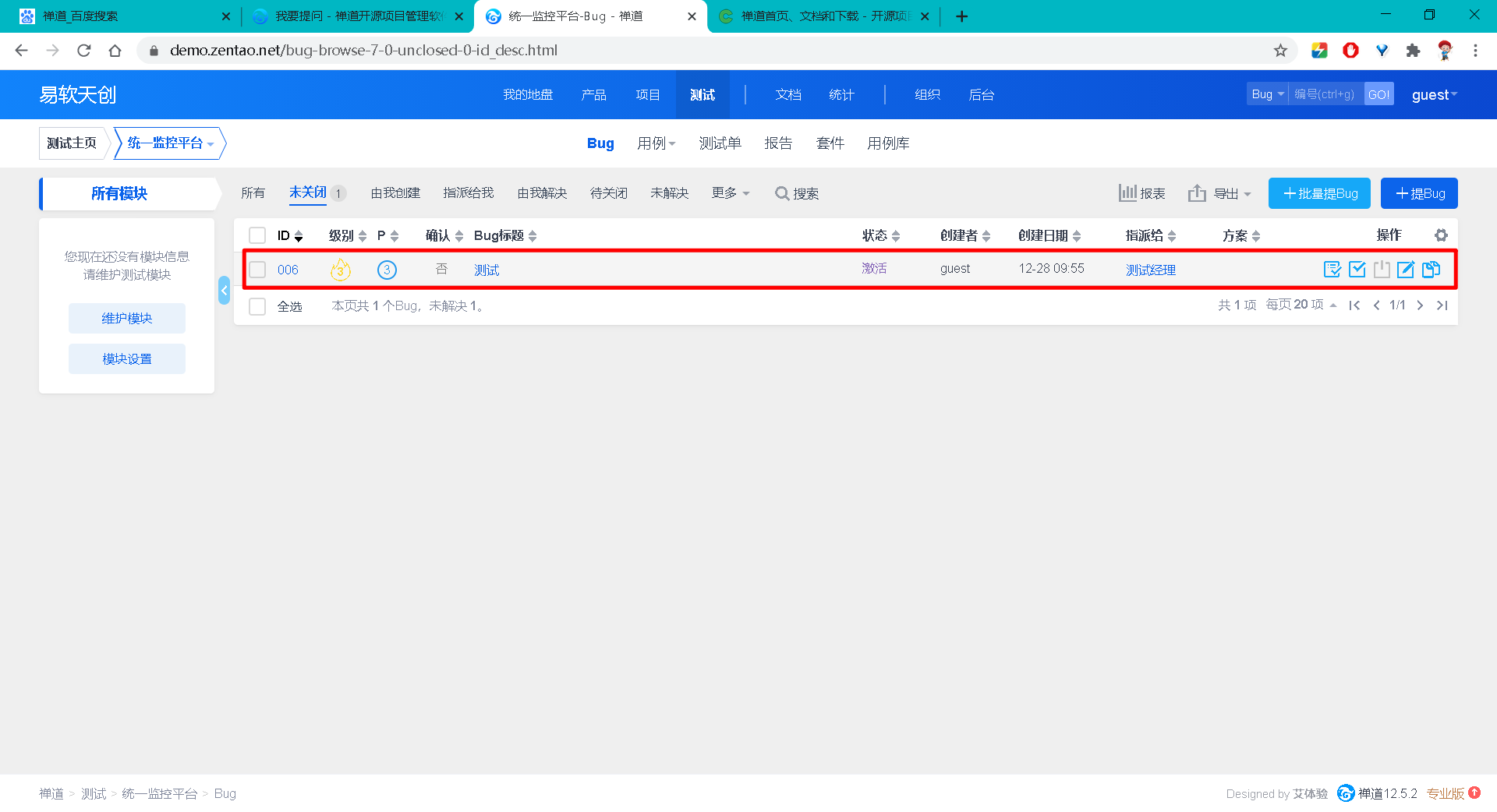Click the severity flame icon of bug 006
This screenshot has height=812, width=1497.
coord(341,269)
